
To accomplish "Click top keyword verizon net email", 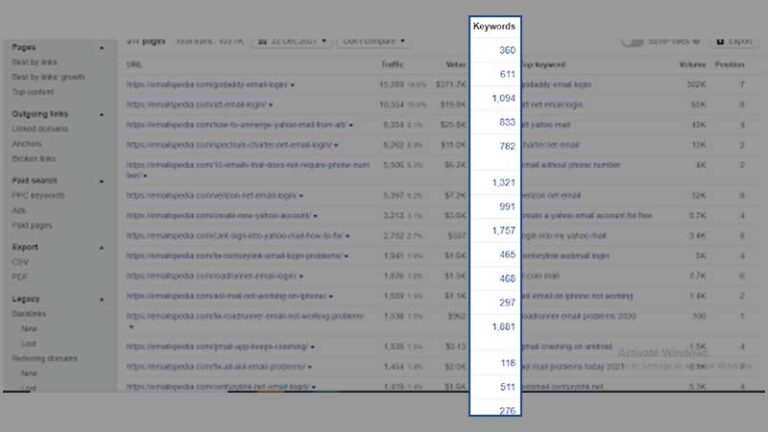I will (551, 195).
